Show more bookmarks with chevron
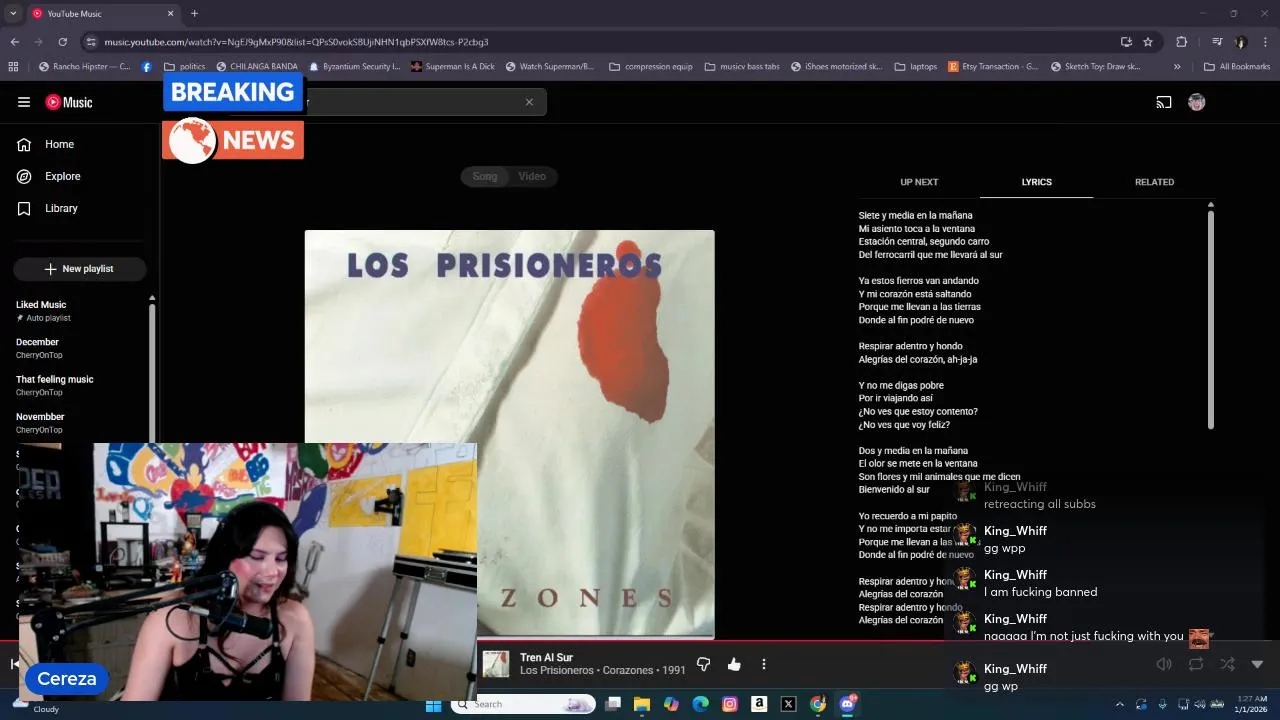This screenshot has width=1280, height=720. click(x=1177, y=67)
